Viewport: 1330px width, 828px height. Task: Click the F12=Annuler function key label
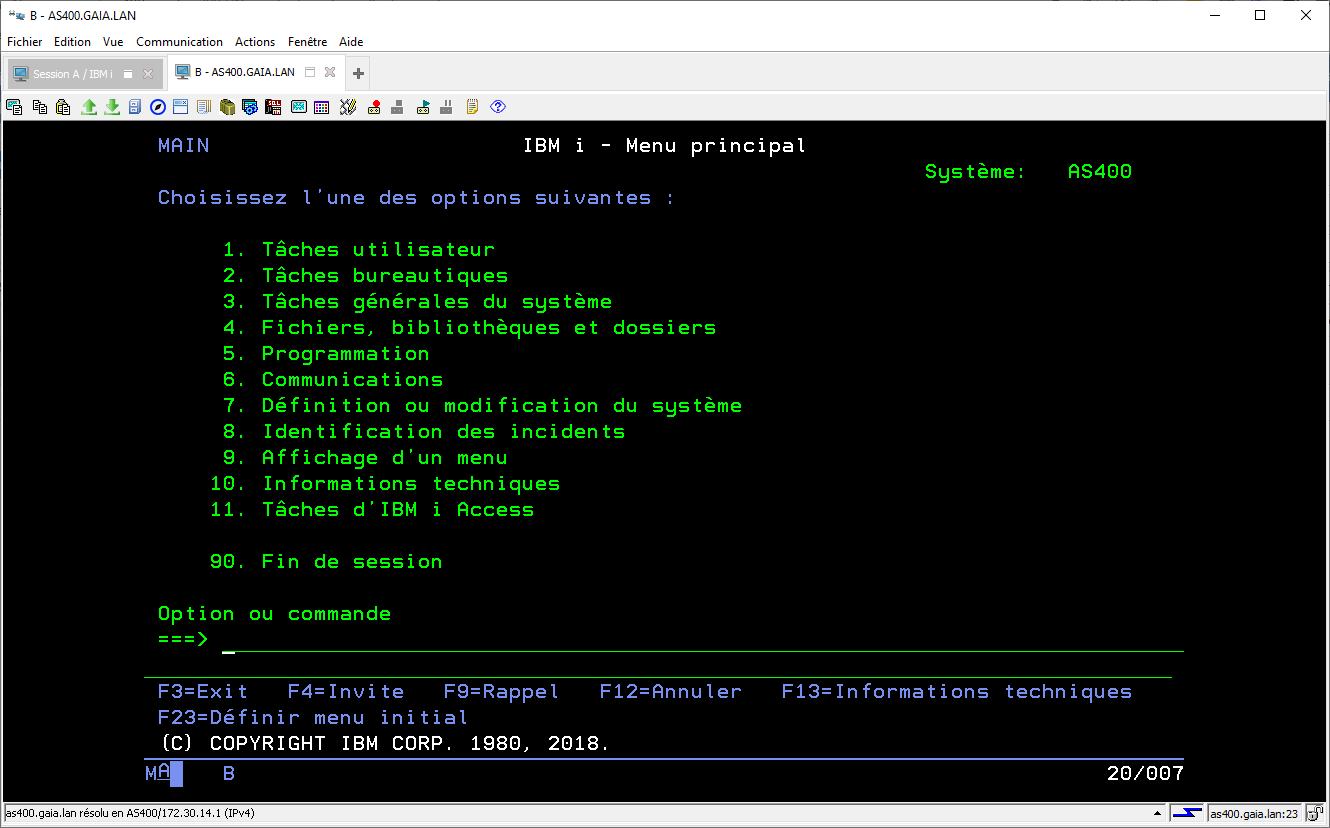click(671, 692)
